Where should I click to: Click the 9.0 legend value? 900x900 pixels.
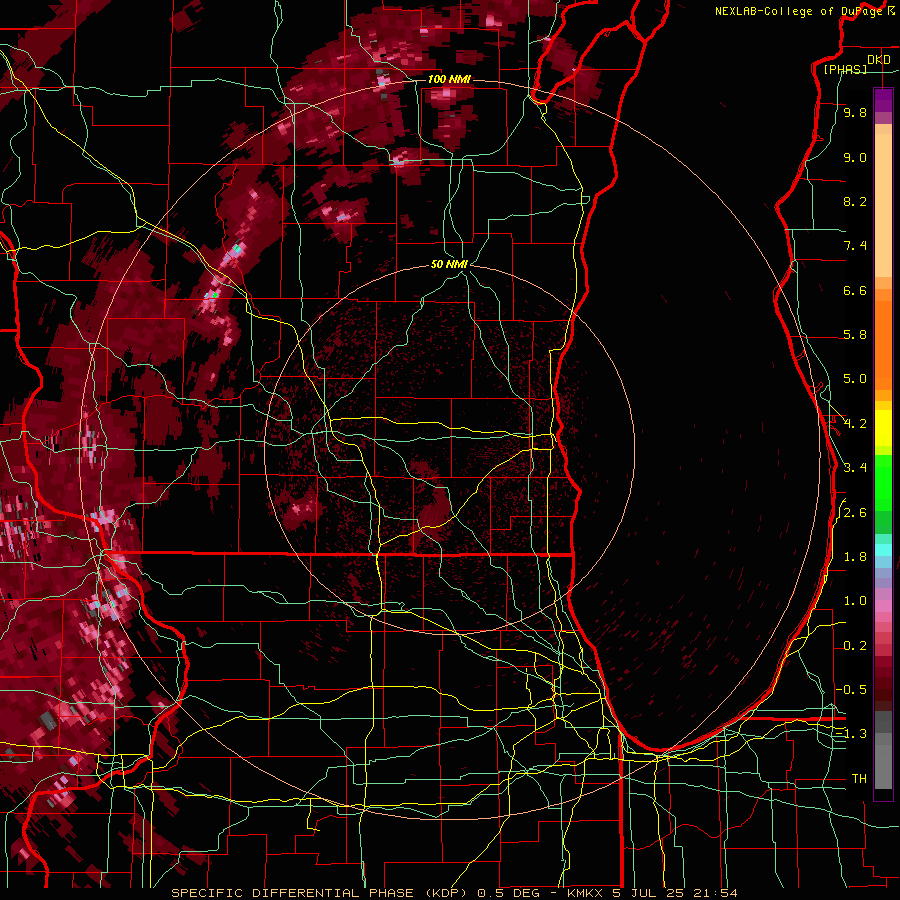pyautogui.click(x=855, y=157)
